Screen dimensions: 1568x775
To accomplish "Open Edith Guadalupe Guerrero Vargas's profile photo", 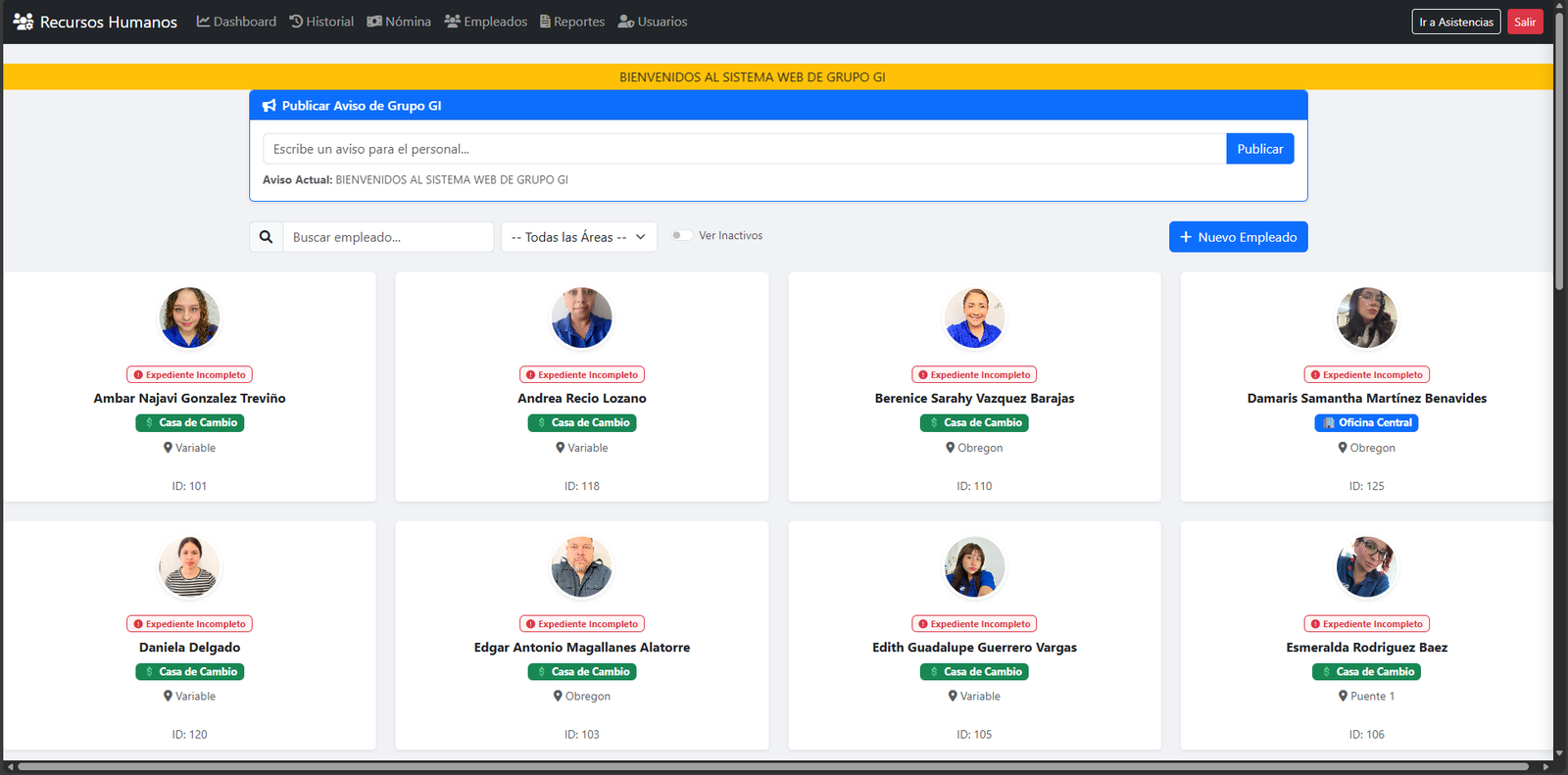I will (x=974, y=566).
